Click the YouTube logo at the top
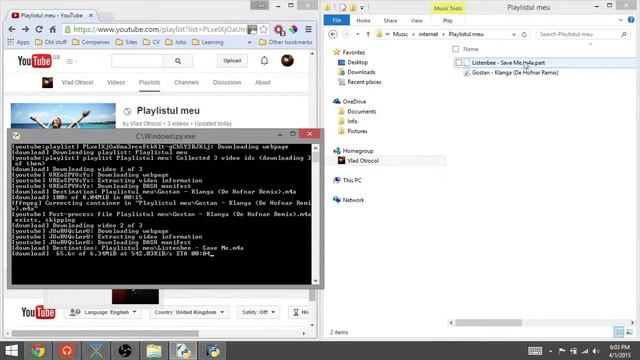Screen dimensions: 640x360 (35, 61)
